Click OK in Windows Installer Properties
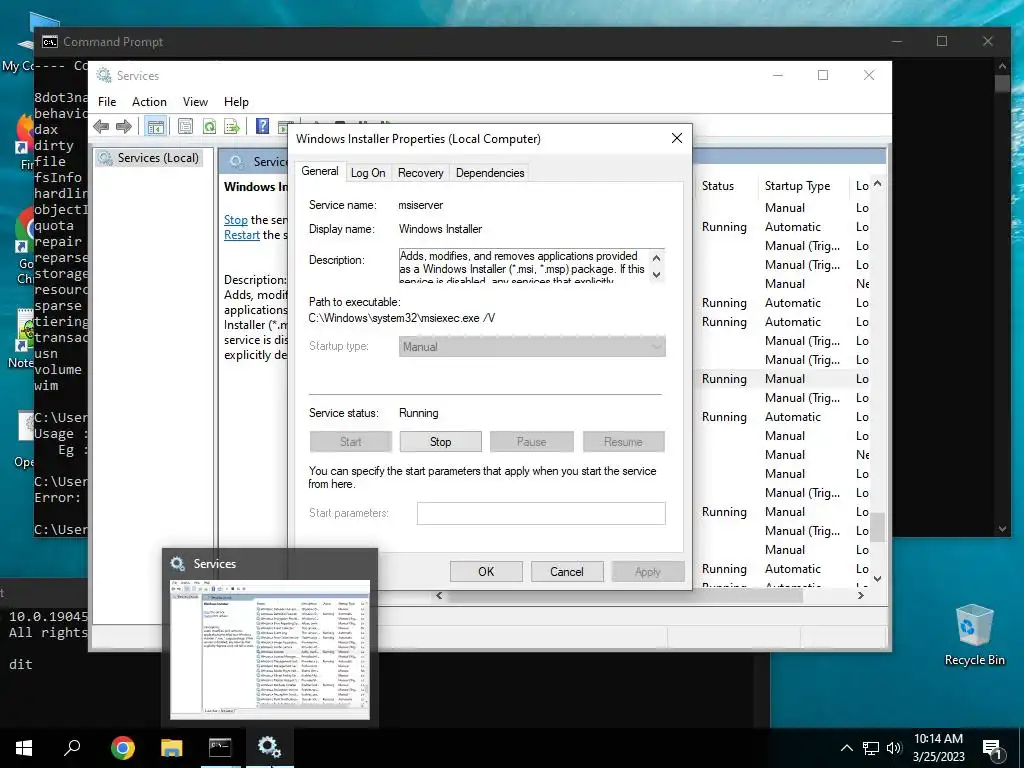 coord(486,572)
